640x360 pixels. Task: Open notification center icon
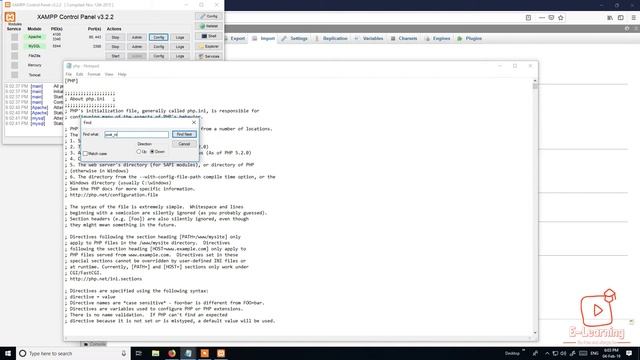[x=629, y=353]
